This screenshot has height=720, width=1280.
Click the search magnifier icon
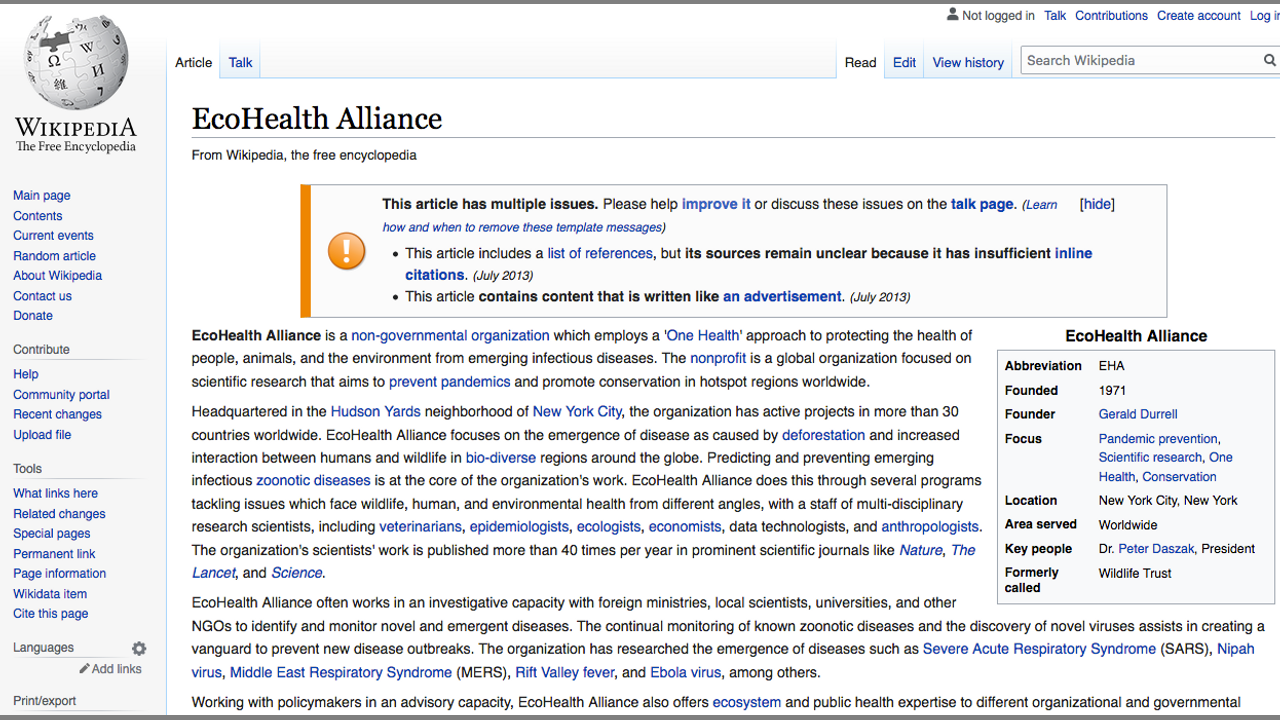coord(1269,61)
